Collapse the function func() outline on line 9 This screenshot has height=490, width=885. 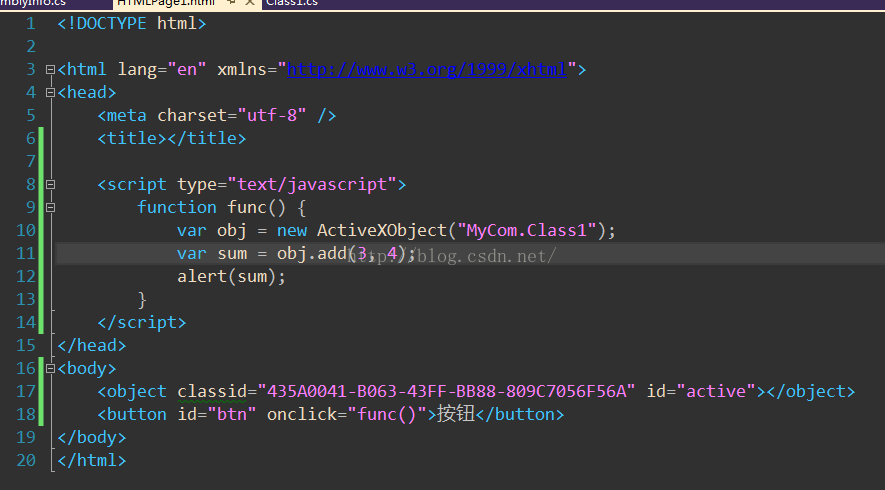tap(50, 207)
